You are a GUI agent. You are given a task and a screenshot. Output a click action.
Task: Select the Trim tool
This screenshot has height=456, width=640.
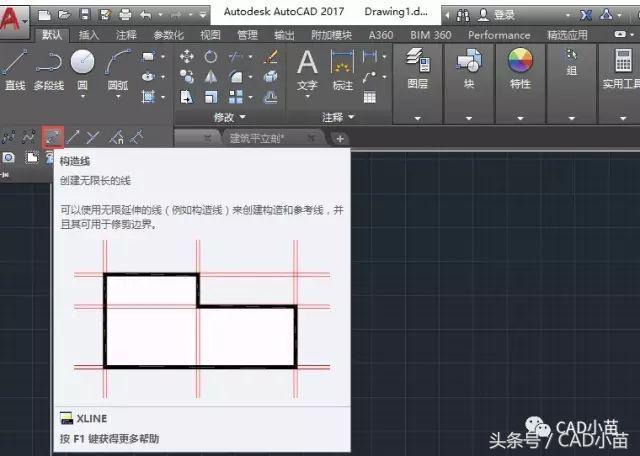coord(235,56)
